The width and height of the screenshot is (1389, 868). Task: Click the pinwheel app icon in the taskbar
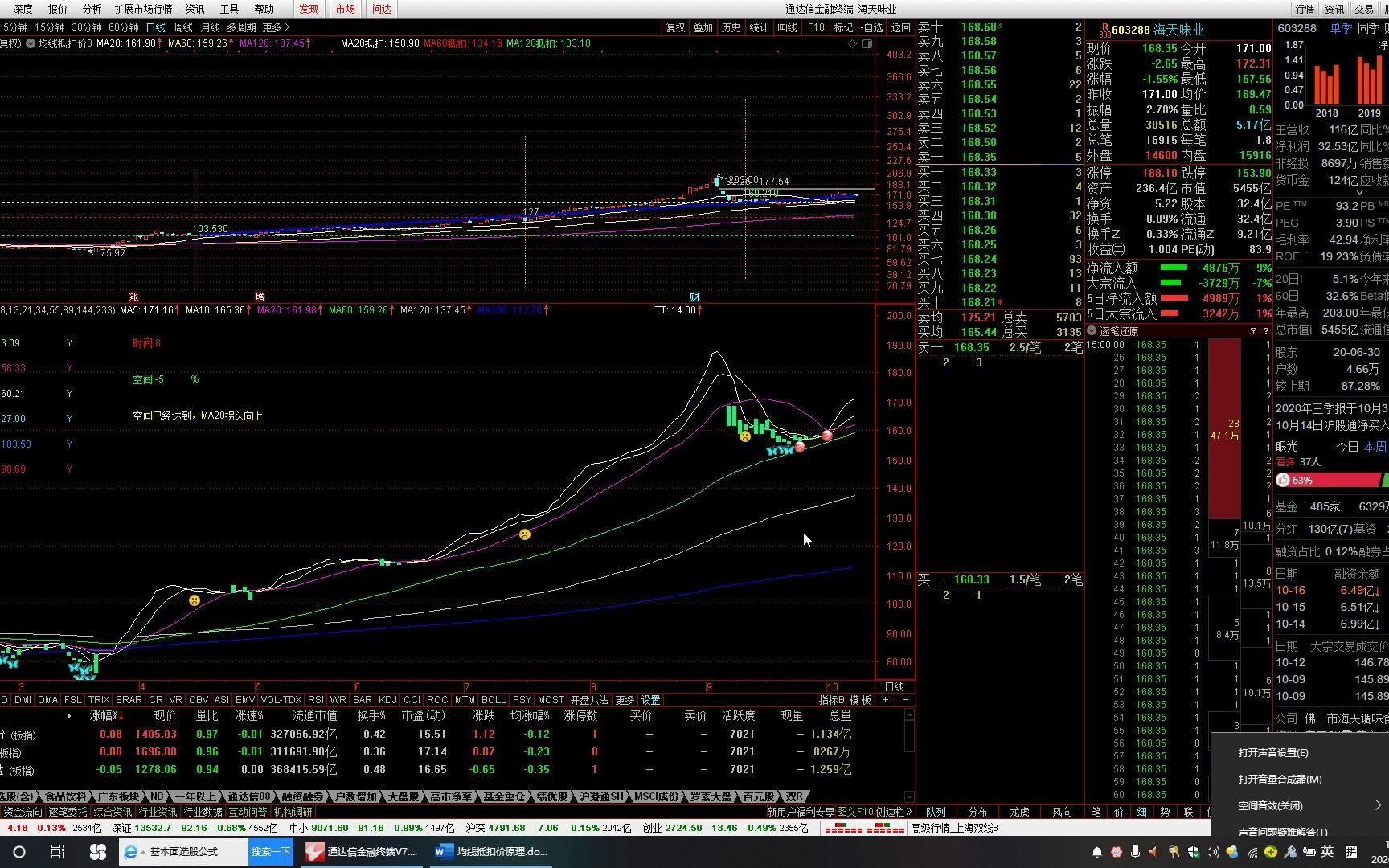tap(97, 852)
